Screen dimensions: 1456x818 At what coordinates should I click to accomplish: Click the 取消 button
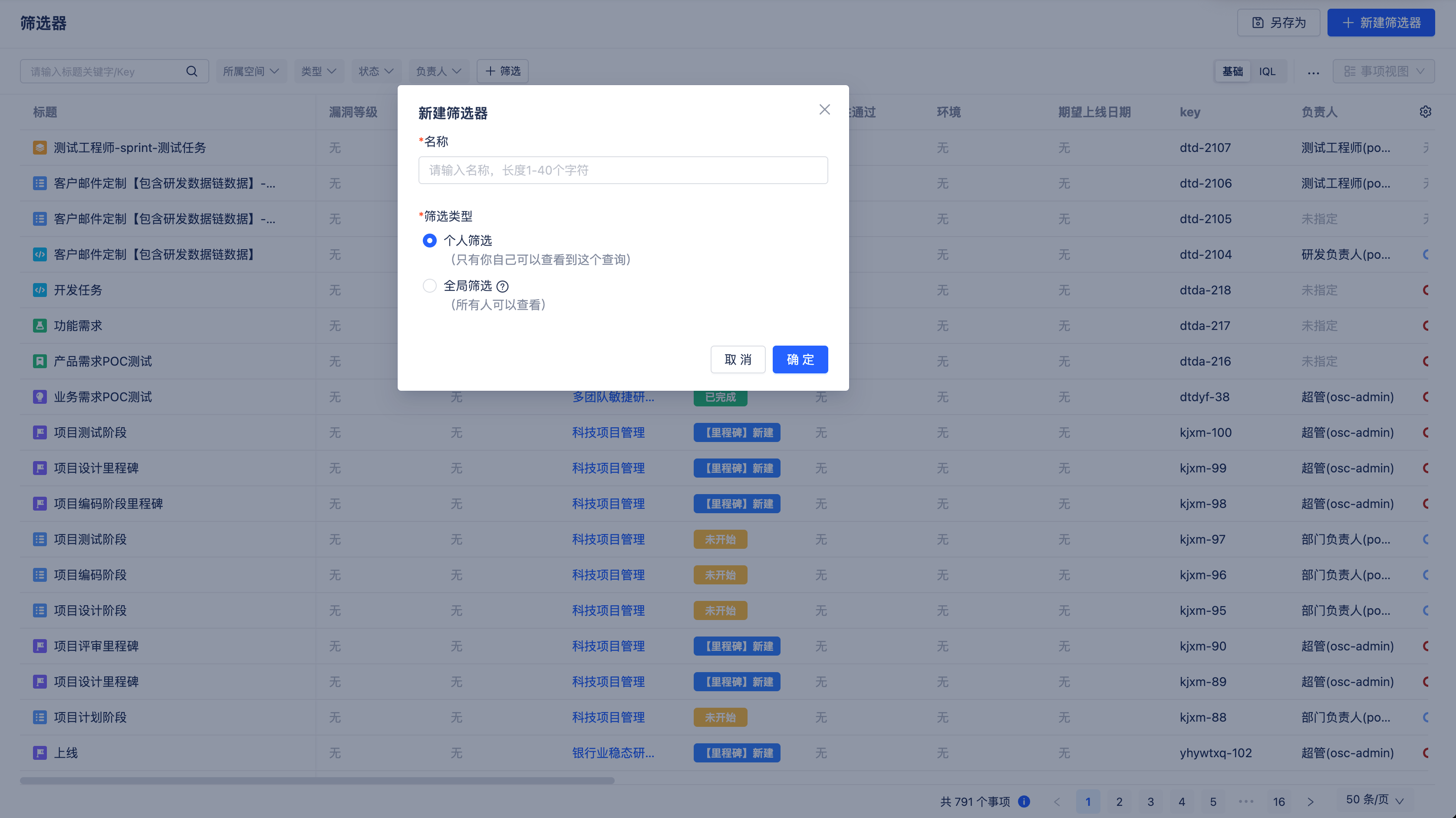[738, 360]
